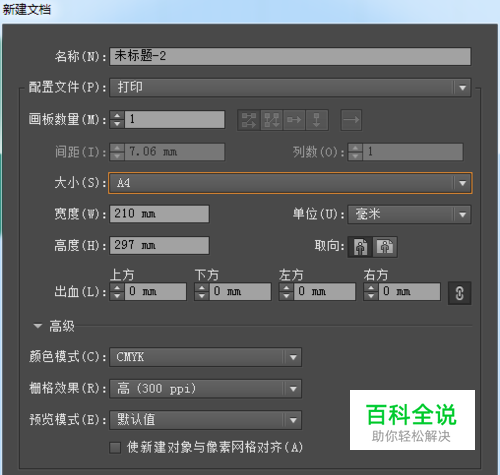Screen dimensions: 500x475
Task: Click the 右方 right bleed stepper arrows
Action: [371, 292]
